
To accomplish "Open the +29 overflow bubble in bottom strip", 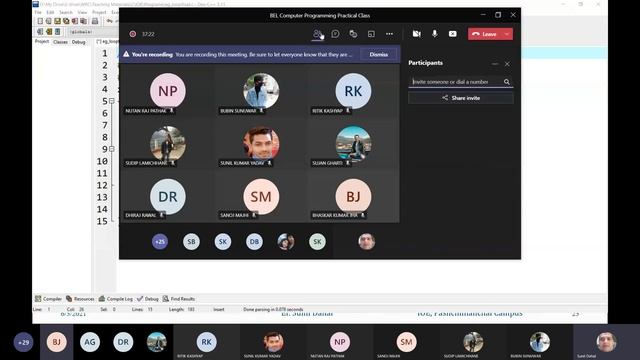I will coord(23,342).
